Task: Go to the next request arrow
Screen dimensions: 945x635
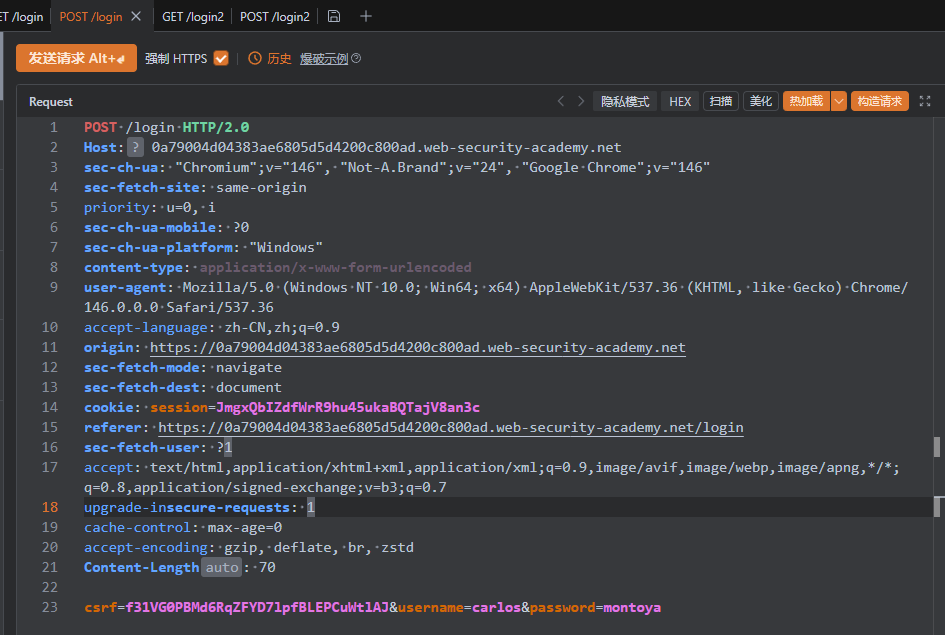Action: pyautogui.click(x=581, y=101)
